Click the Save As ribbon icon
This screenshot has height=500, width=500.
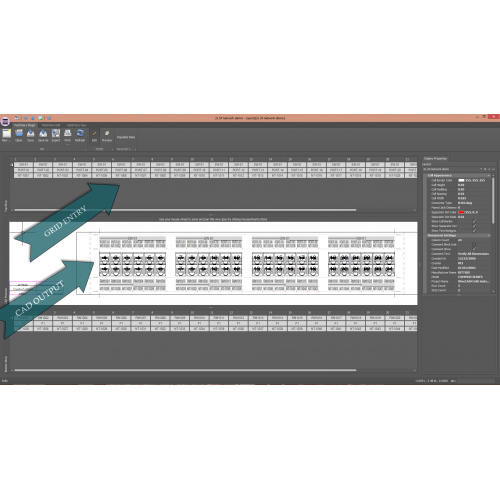(43, 134)
